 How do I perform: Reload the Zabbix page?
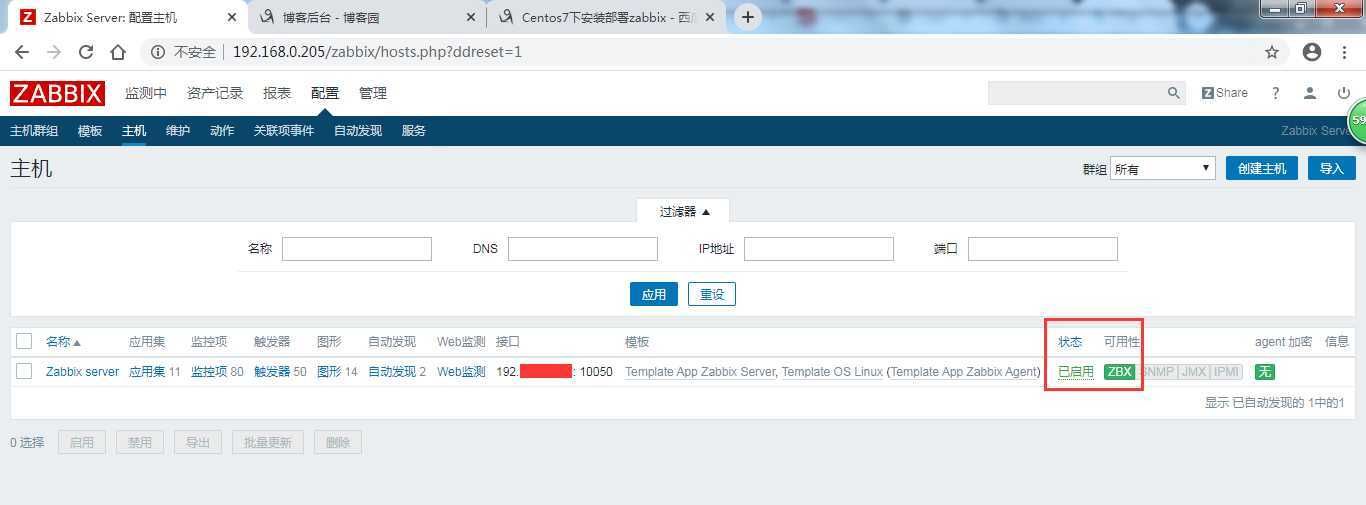[86, 52]
